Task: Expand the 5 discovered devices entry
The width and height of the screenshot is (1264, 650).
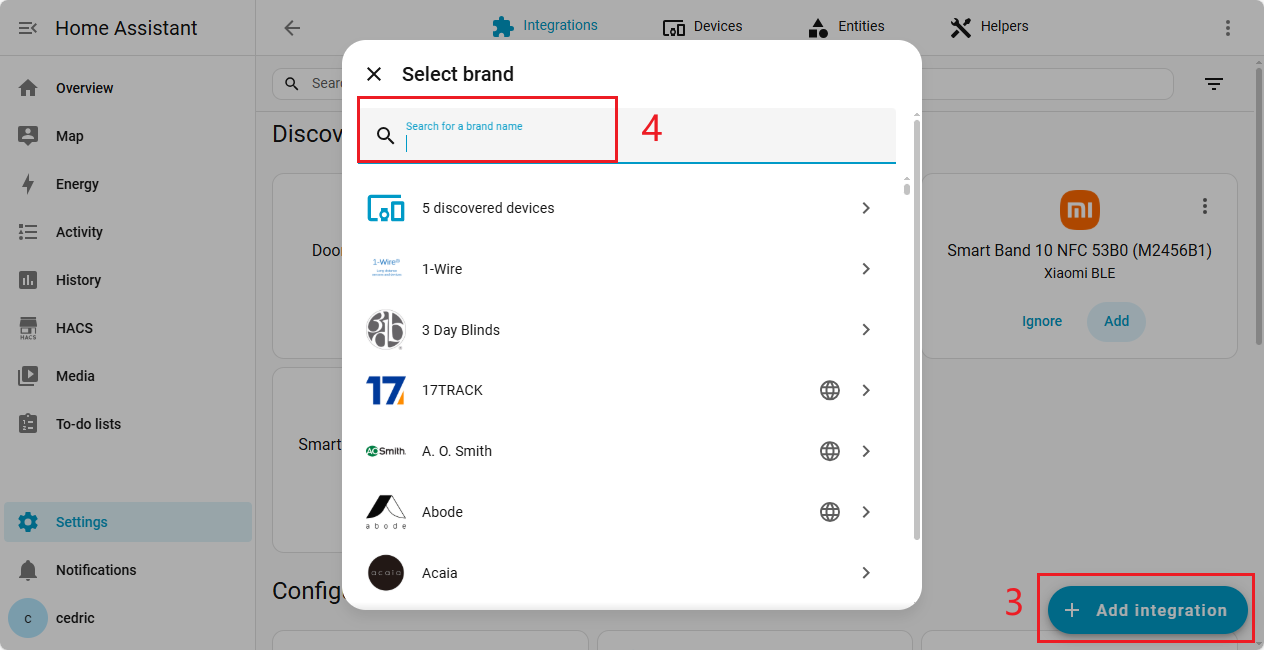Action: pyautogui.click(x=866, y=208)
